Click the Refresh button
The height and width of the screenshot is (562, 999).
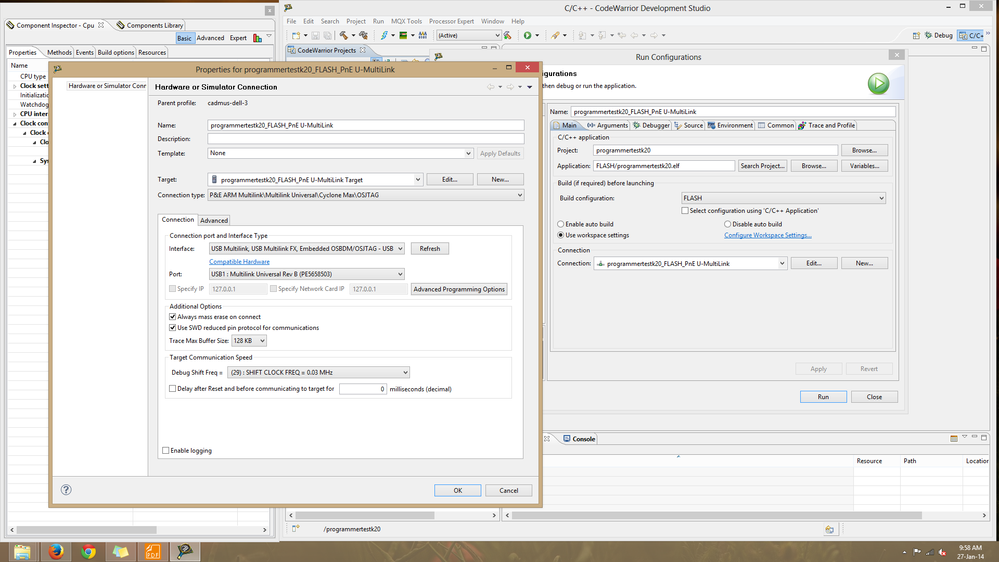(x=430, y=249)
